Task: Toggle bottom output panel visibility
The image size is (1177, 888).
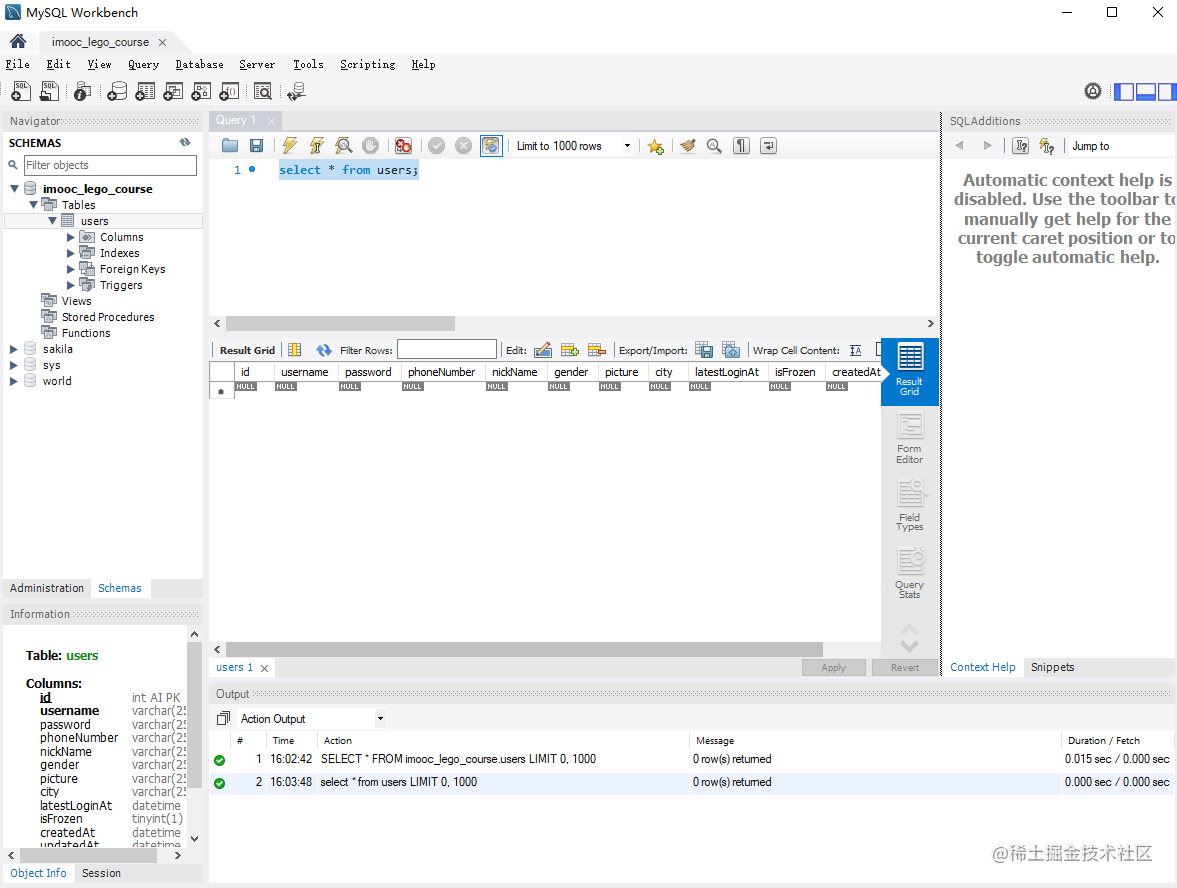Action: [1145, 92]
